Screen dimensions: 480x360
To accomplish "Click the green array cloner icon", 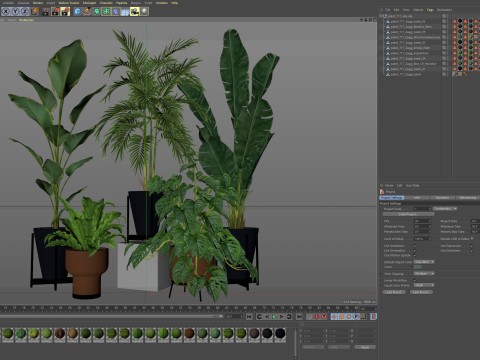I will [x=106, y=12].
